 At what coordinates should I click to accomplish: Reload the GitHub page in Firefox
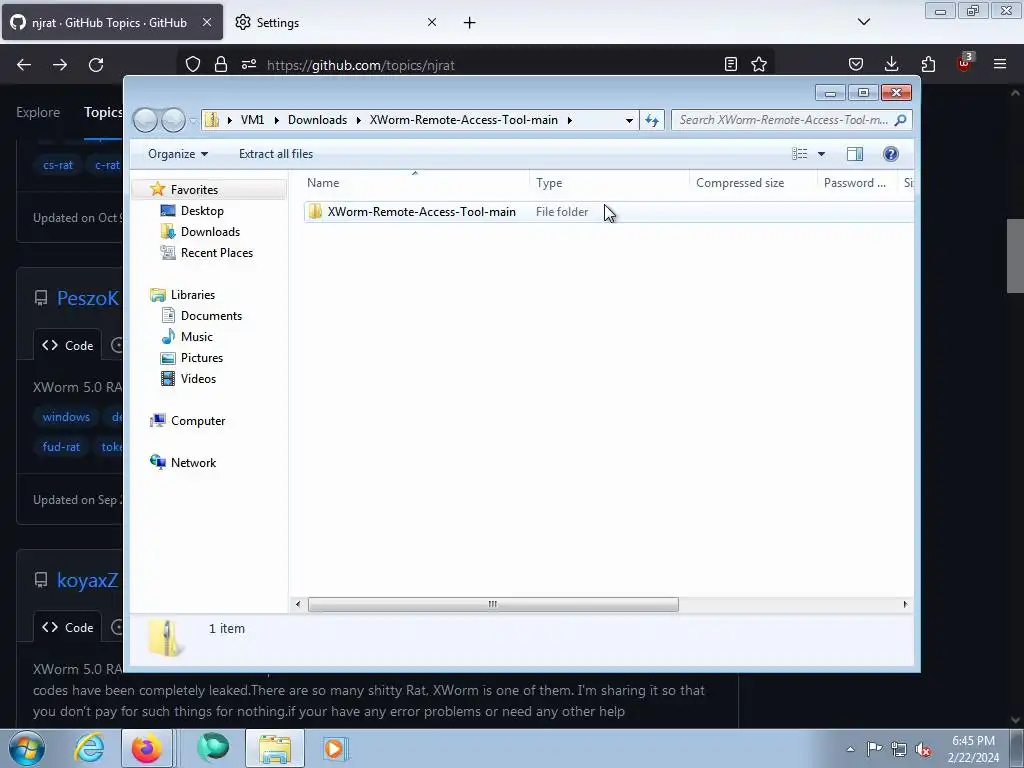click(x=96, y=65)
